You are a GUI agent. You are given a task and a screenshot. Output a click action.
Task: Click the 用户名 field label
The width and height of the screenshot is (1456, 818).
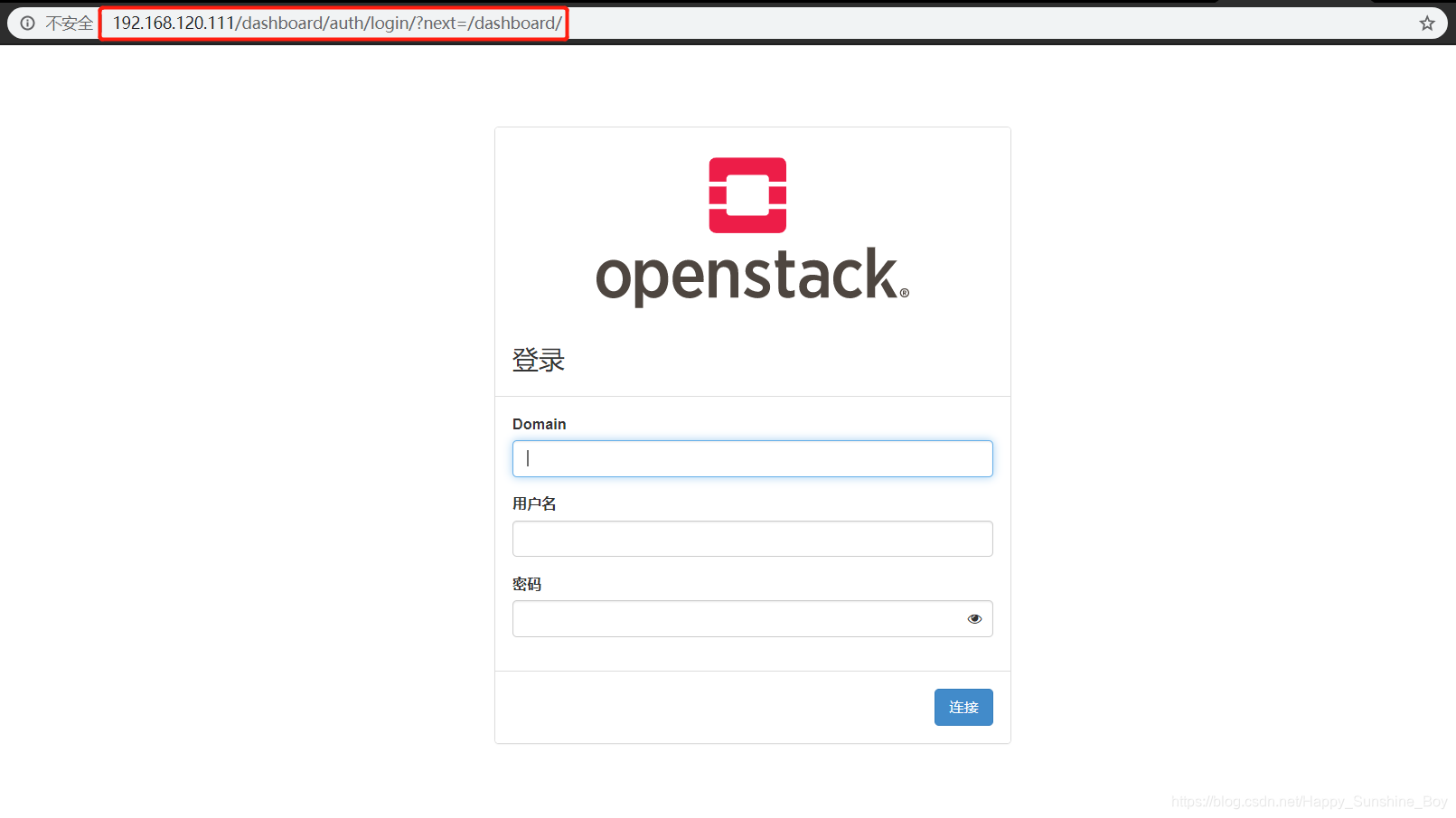coord(534,503)
